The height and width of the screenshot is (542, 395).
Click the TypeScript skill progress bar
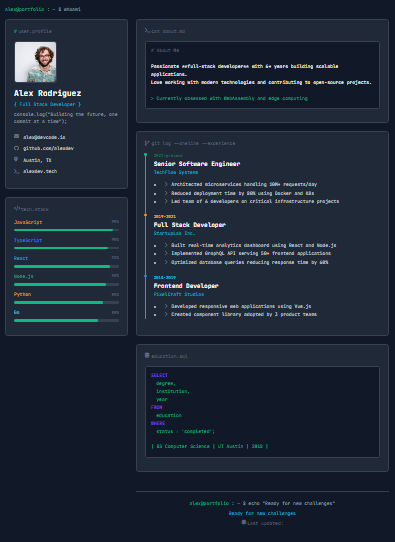[x=66, y=248]
